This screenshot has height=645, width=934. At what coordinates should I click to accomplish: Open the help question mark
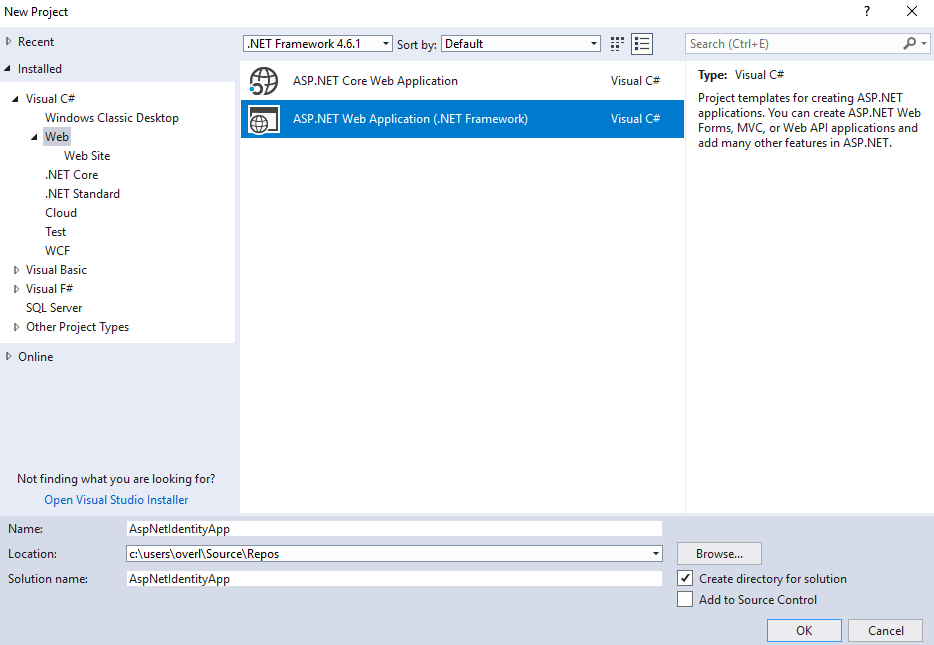867,11
